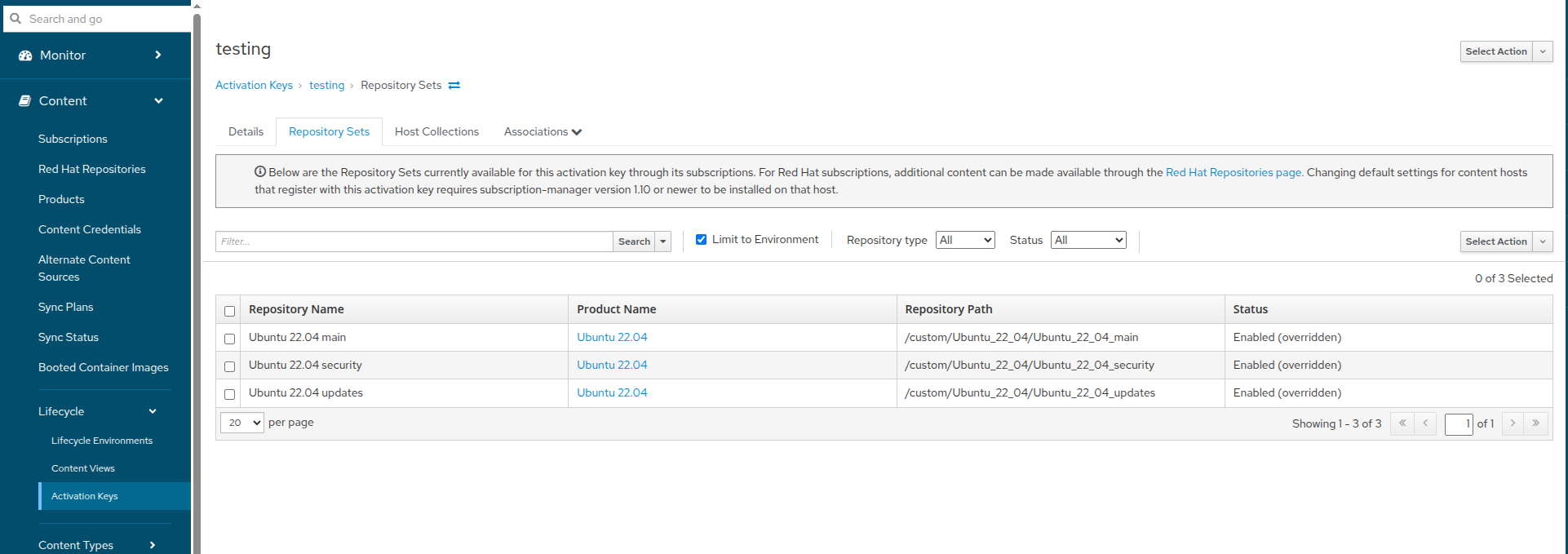Switch to the Host Collections tab
1568x554 pixels.
pyautogui.click(x=436, y=132)
